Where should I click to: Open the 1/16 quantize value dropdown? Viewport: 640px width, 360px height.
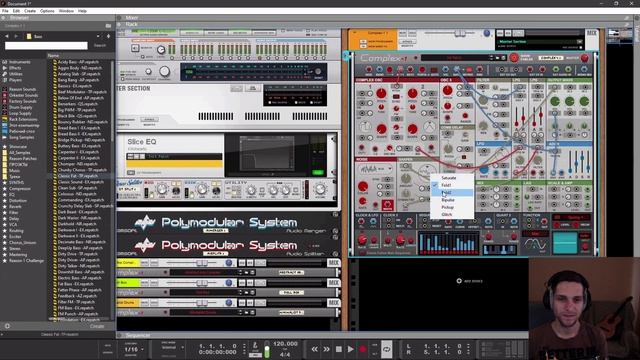pos(134,349)
